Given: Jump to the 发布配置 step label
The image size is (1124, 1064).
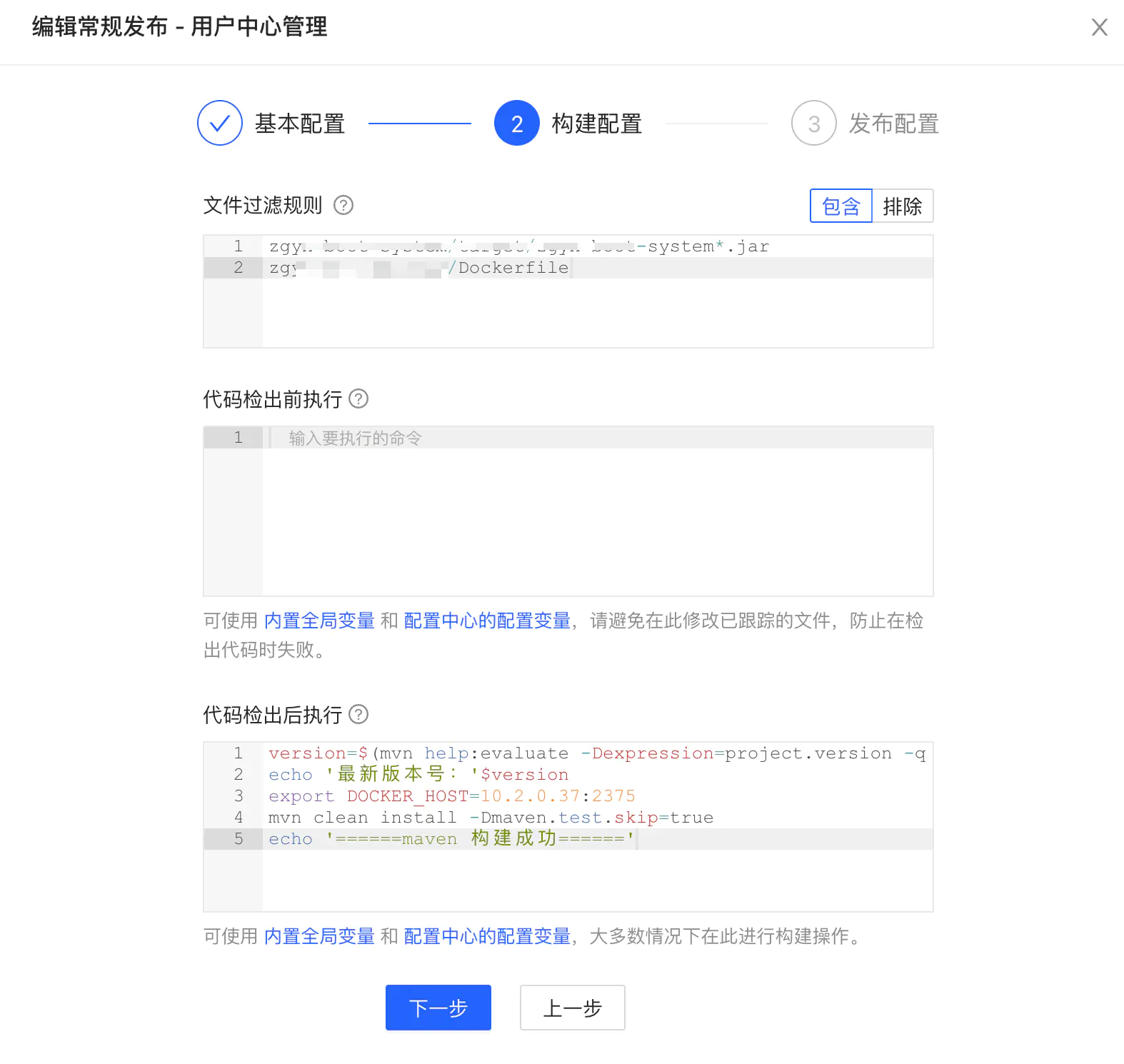Looking at the screenshot, I should pos(894,124).
